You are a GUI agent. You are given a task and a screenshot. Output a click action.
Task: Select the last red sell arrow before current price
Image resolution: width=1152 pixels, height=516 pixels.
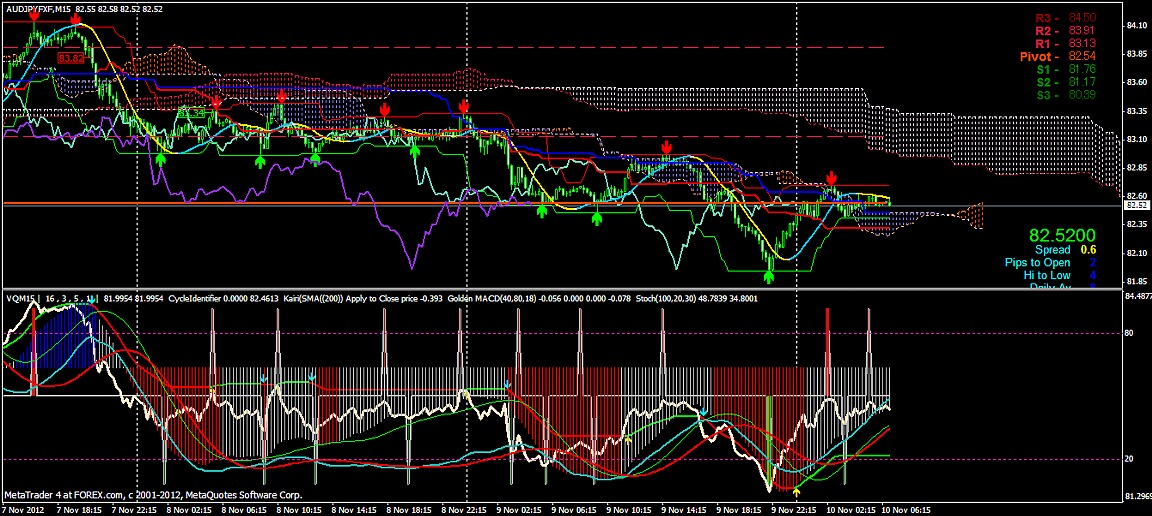pos(831,178)
